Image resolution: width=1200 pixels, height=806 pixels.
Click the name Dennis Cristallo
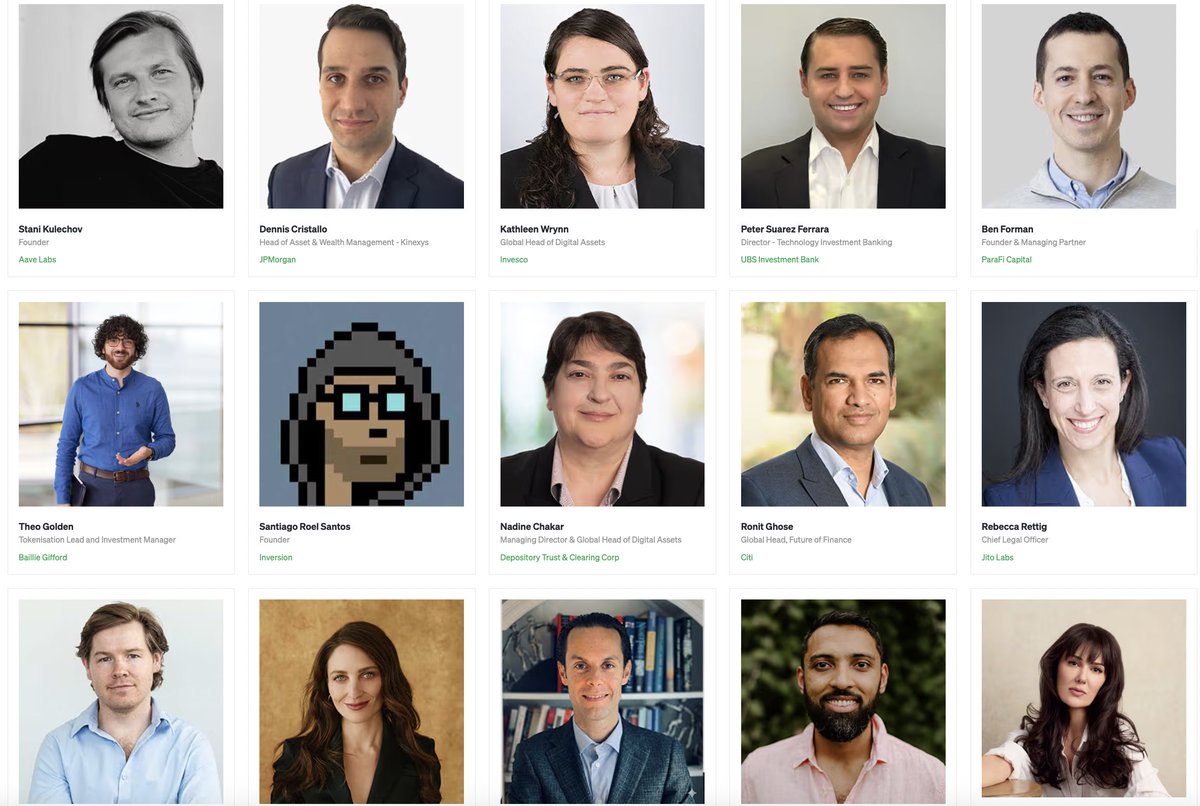point(293,230)
